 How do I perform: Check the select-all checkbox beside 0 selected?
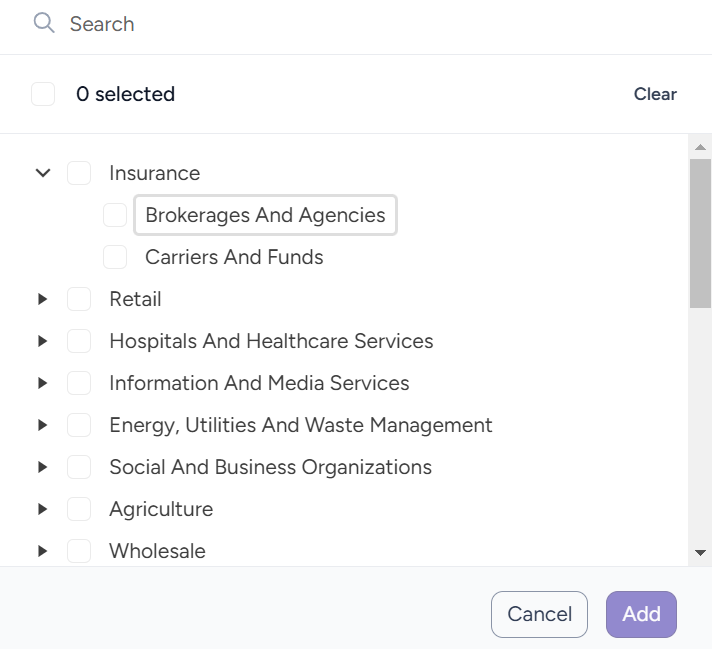tap(43, 94)
